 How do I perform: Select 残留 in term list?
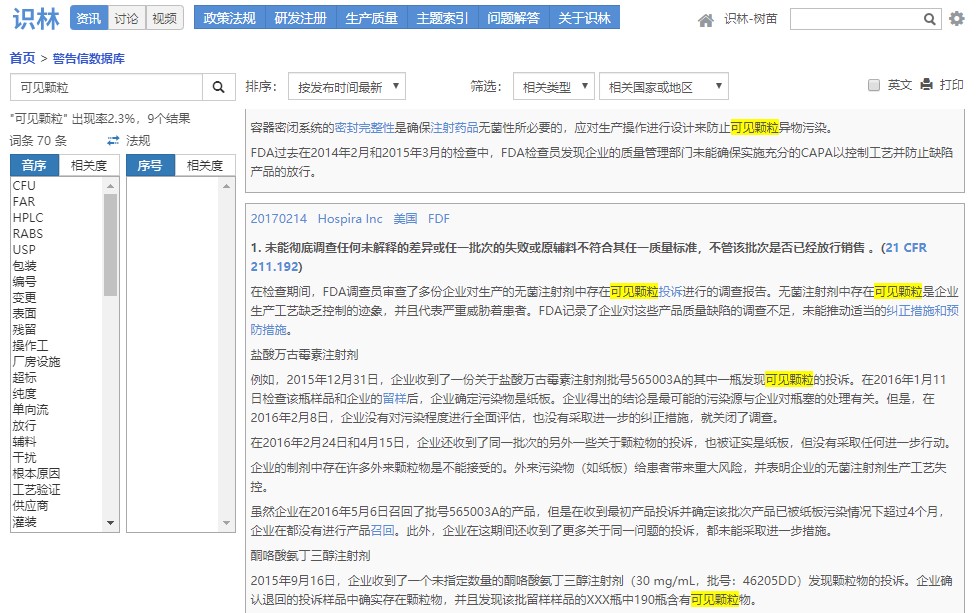24,329
